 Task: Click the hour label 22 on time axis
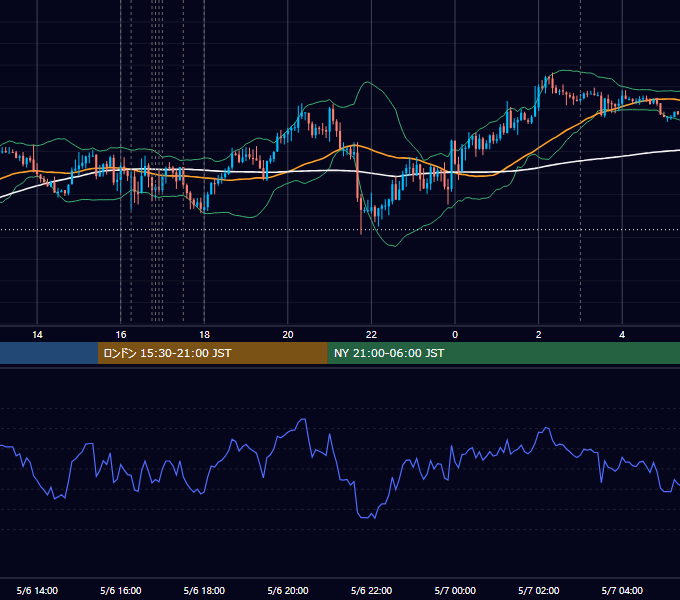coord(371,335)
